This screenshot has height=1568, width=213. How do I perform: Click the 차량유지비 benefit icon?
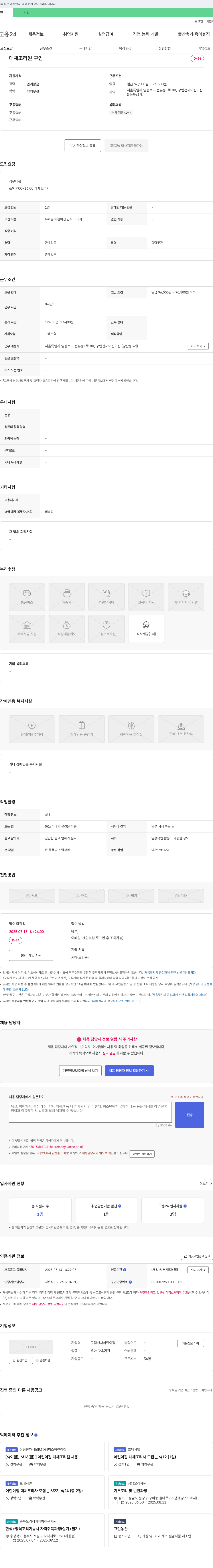(x=106, y=597)
